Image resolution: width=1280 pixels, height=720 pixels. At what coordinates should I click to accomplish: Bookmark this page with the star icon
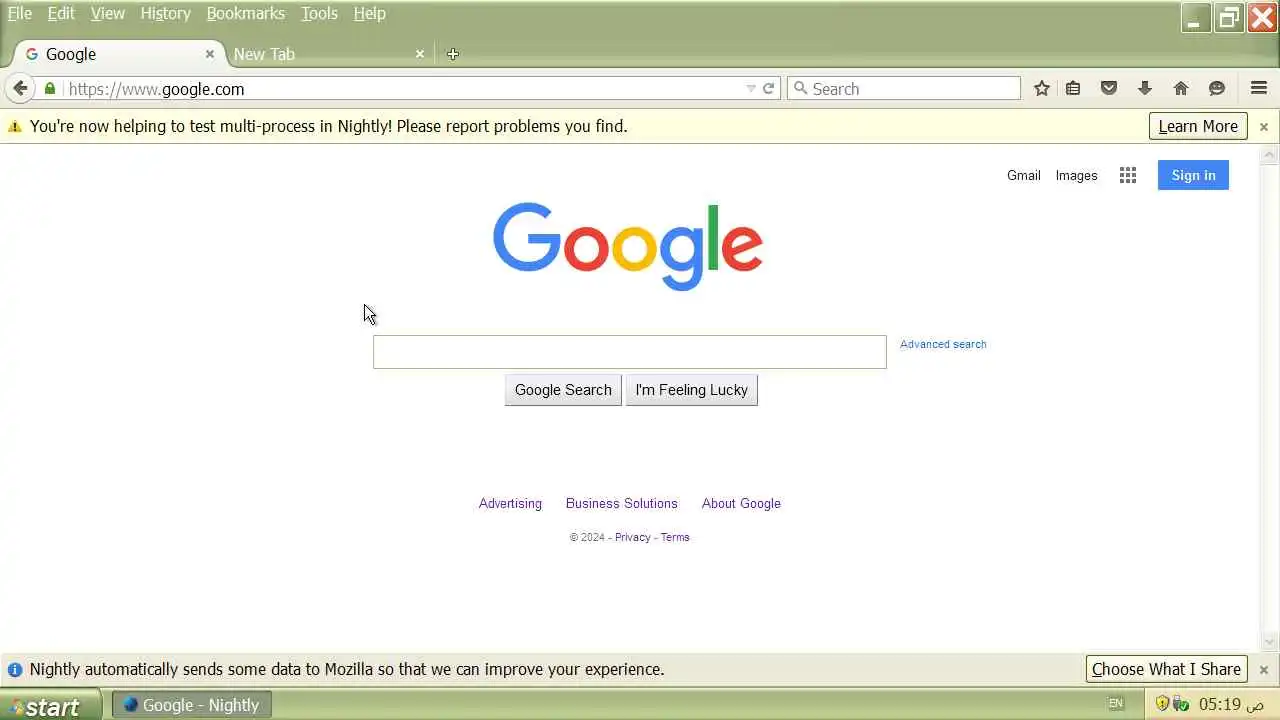click(x=1042, y=88)
